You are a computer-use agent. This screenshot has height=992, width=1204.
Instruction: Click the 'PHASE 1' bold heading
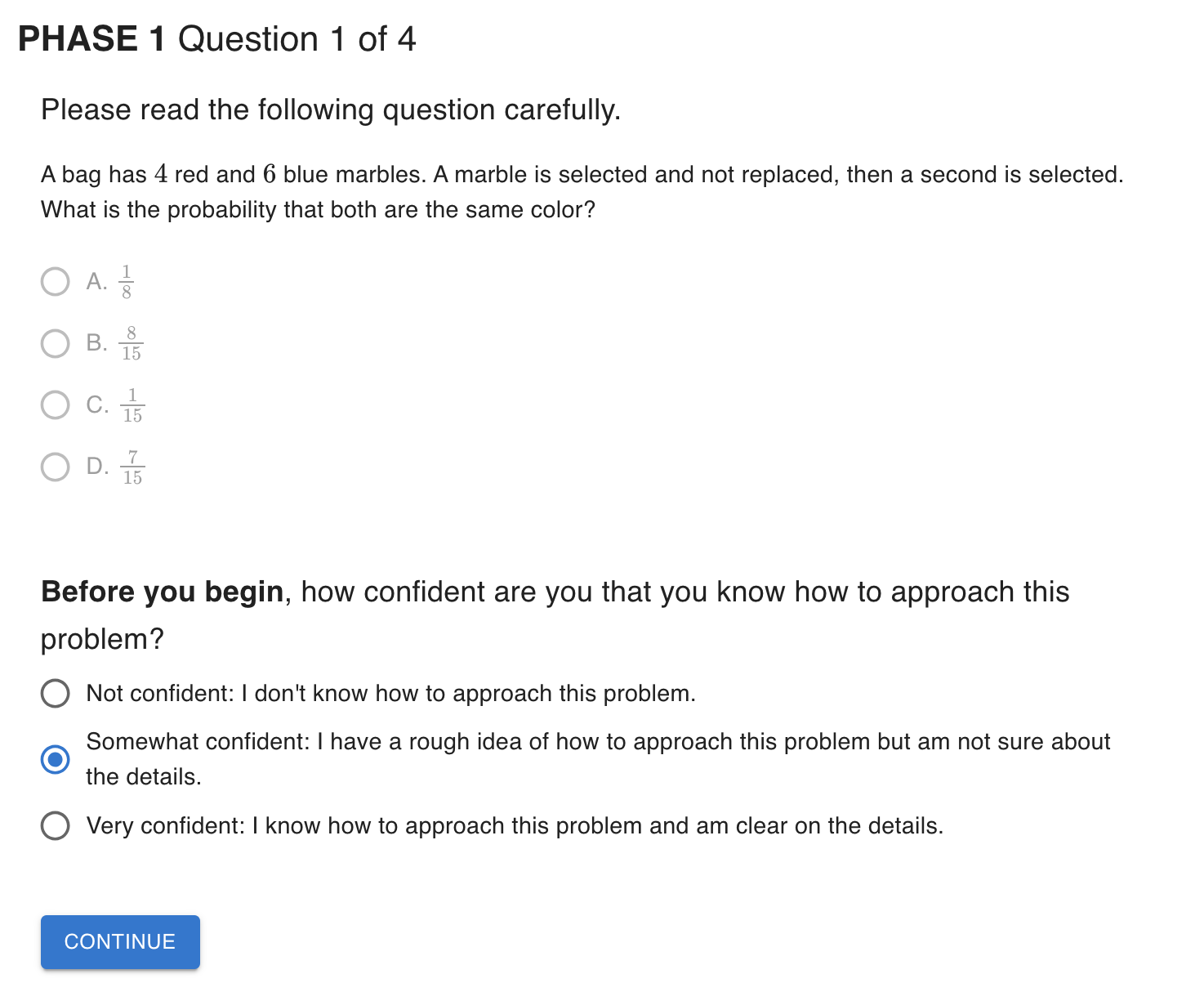(91, 39)
